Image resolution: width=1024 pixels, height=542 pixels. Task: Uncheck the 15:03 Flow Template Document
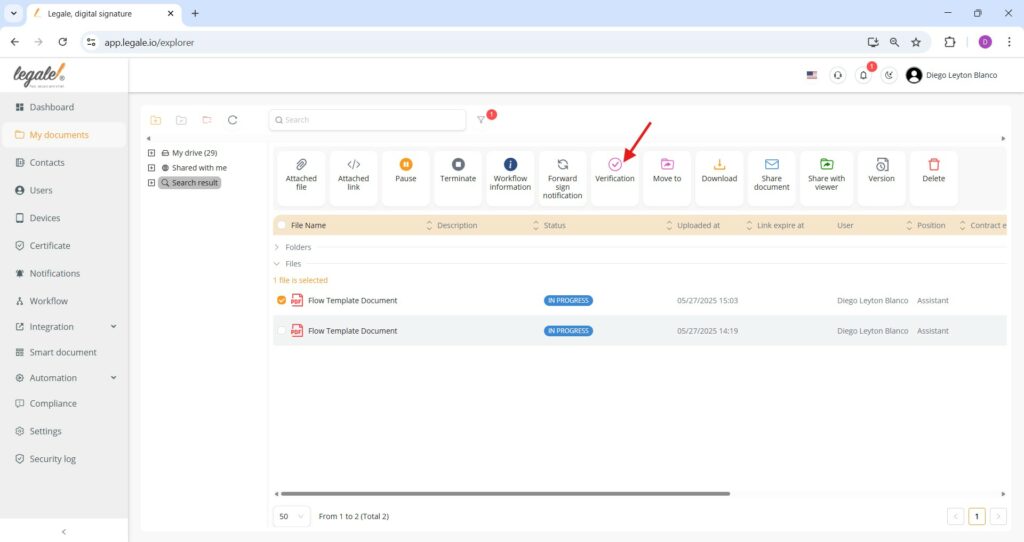point(281,300)
